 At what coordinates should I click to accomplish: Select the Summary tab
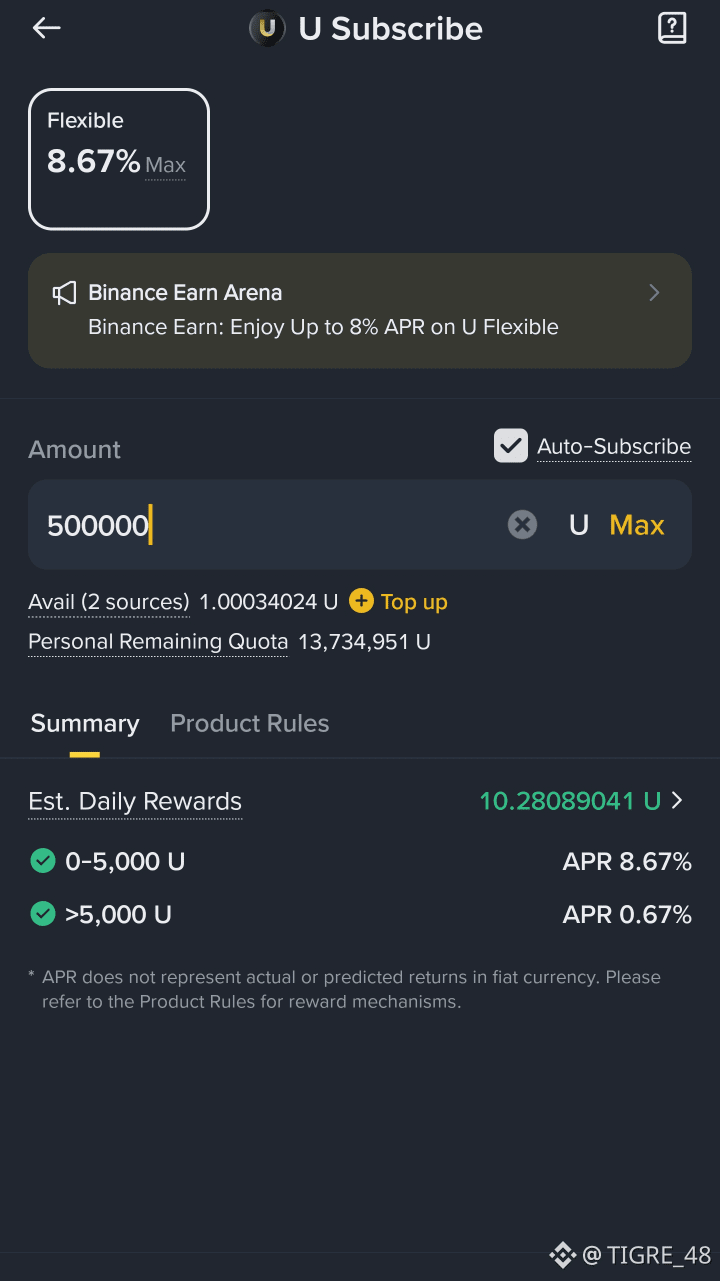click(x=85, y=723)
